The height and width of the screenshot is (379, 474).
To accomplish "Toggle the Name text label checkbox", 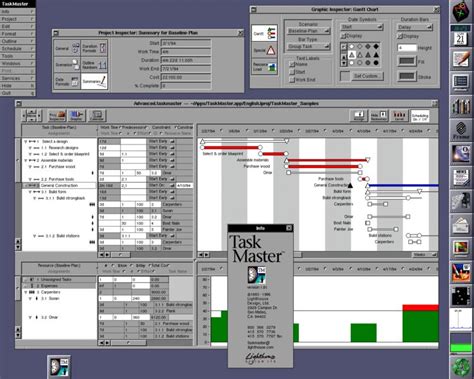I will [292, 64].
